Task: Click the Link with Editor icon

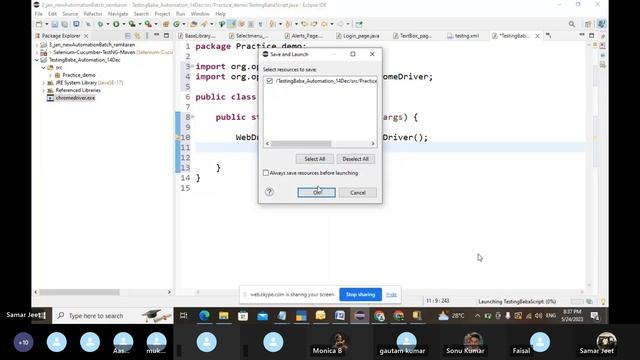Action: pos(138,36)
